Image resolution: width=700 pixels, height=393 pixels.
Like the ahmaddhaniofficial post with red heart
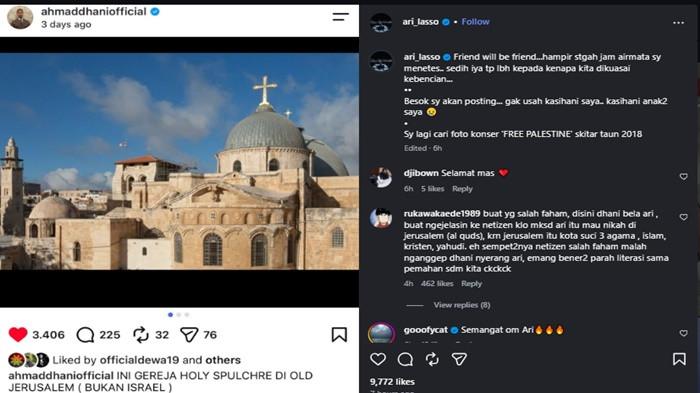18,334
